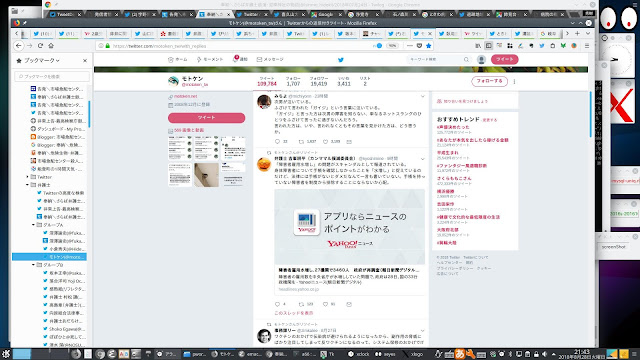
Task: Click the フォローする button
Action: pyautogui.click(x=489, y=81)
